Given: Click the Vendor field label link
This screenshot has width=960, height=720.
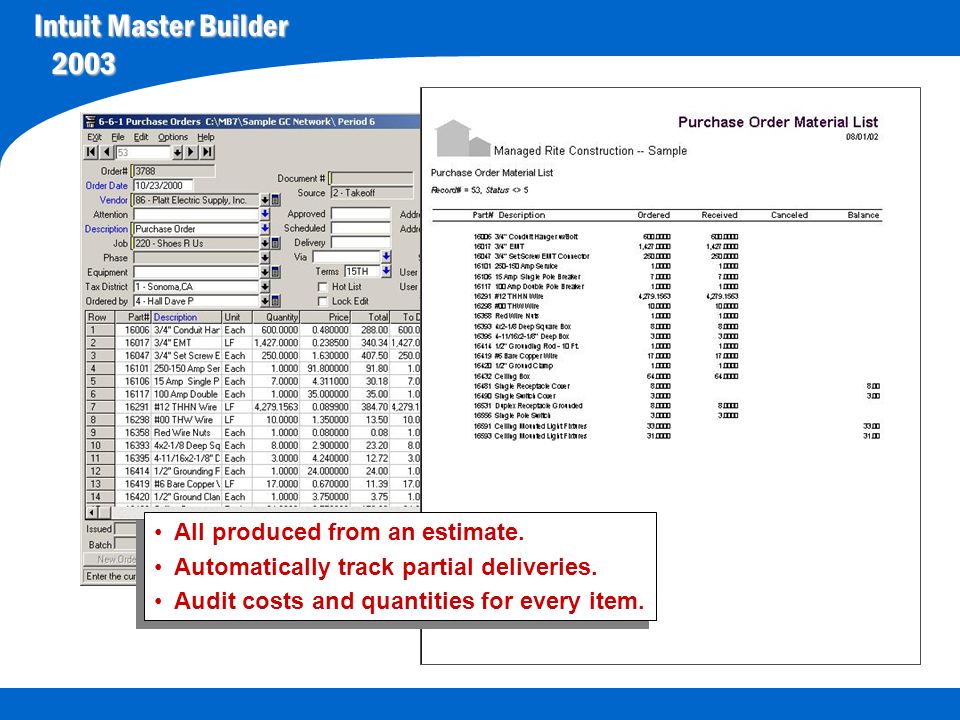Looking at the screenshot, I should [113, 200].
